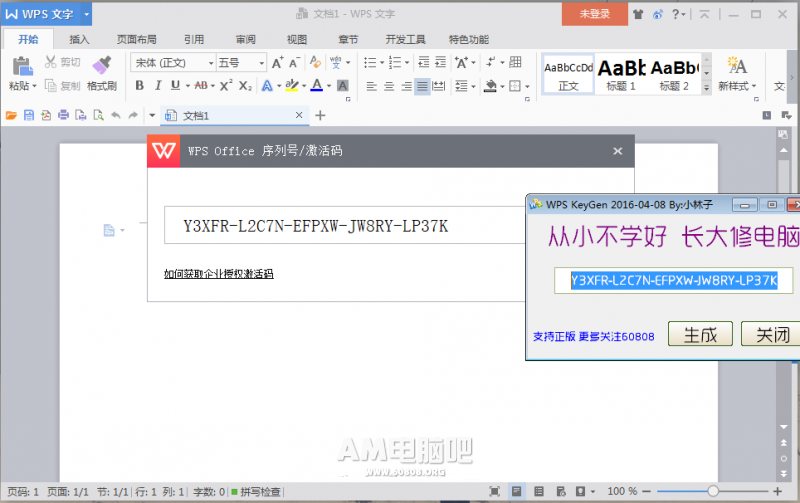Image resolution: width=800 pixels, height=503 pixels.
Task: Switch to the 审阅 ribbon tab
Action: pyautogui.click(x=245, y=39)
